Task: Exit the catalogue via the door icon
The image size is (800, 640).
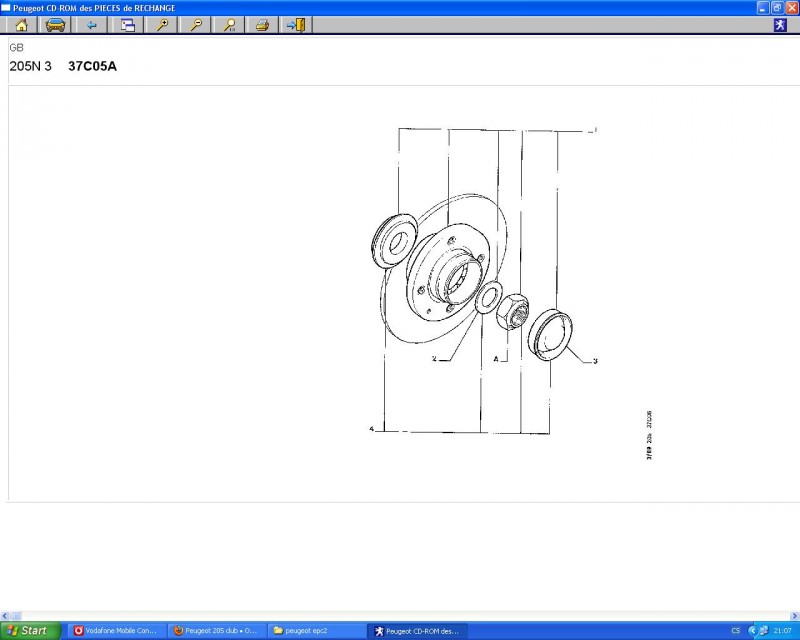Action: point(295,25)
